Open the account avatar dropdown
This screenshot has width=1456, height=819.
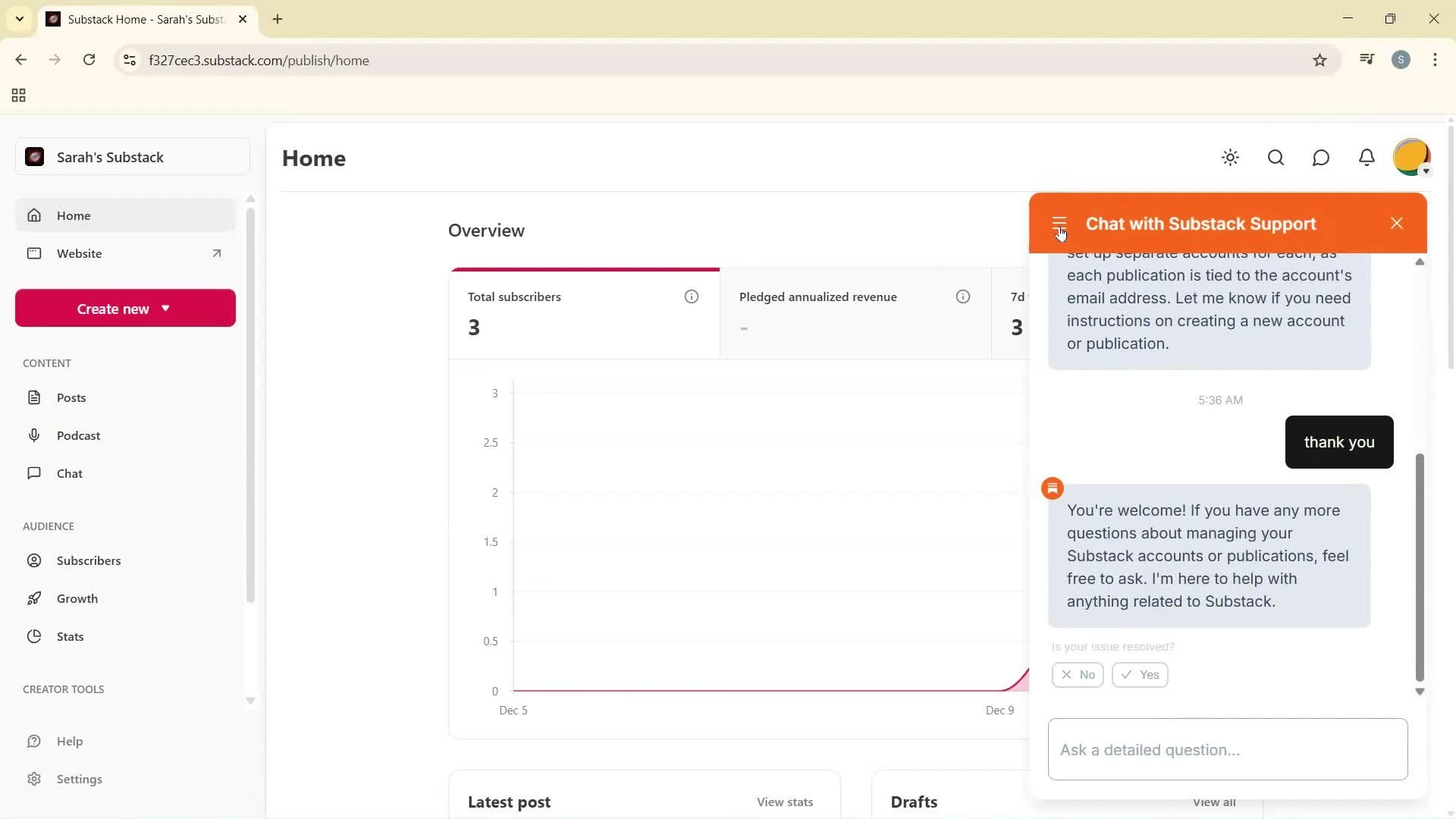coord(1411,157)
